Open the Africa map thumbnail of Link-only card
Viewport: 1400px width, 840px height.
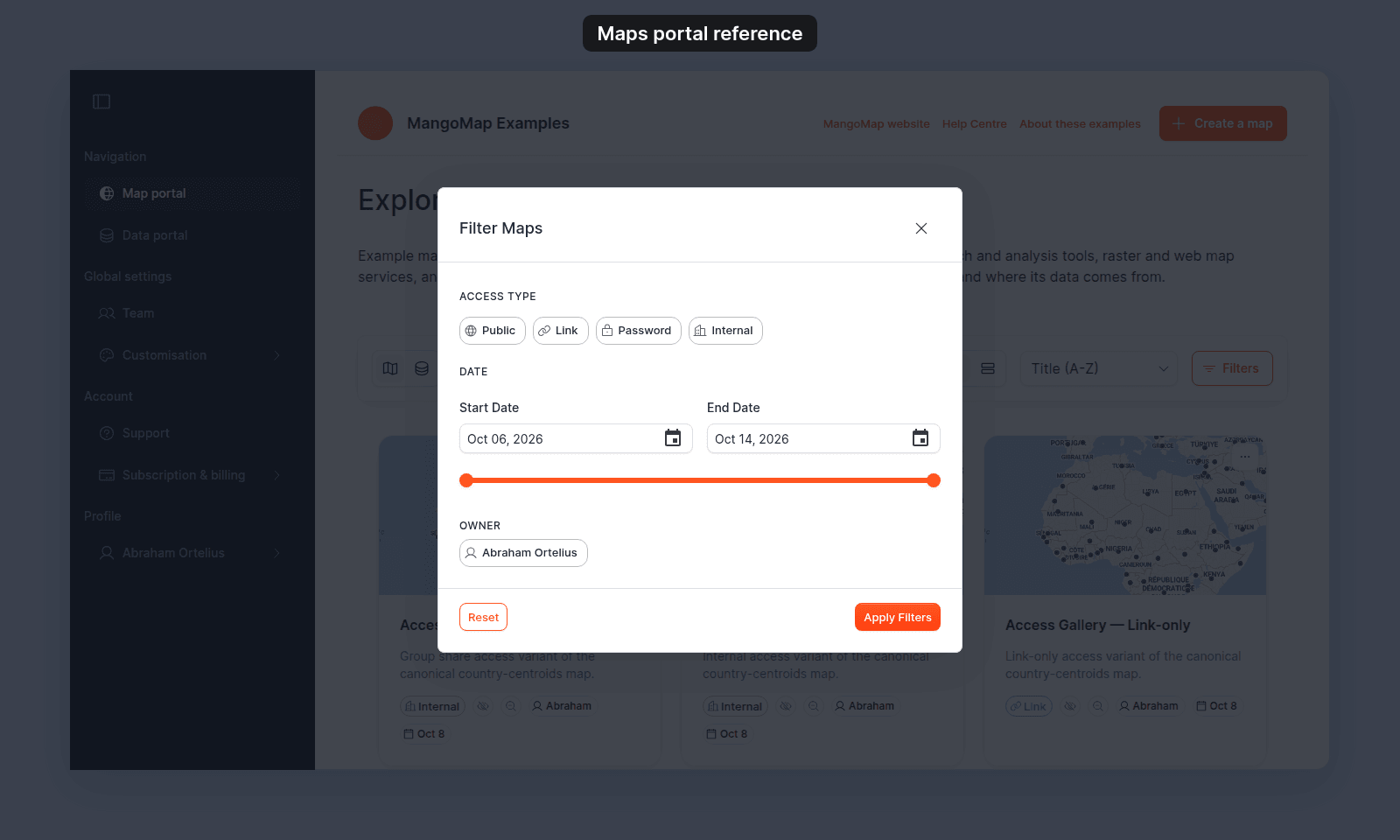1125,515
